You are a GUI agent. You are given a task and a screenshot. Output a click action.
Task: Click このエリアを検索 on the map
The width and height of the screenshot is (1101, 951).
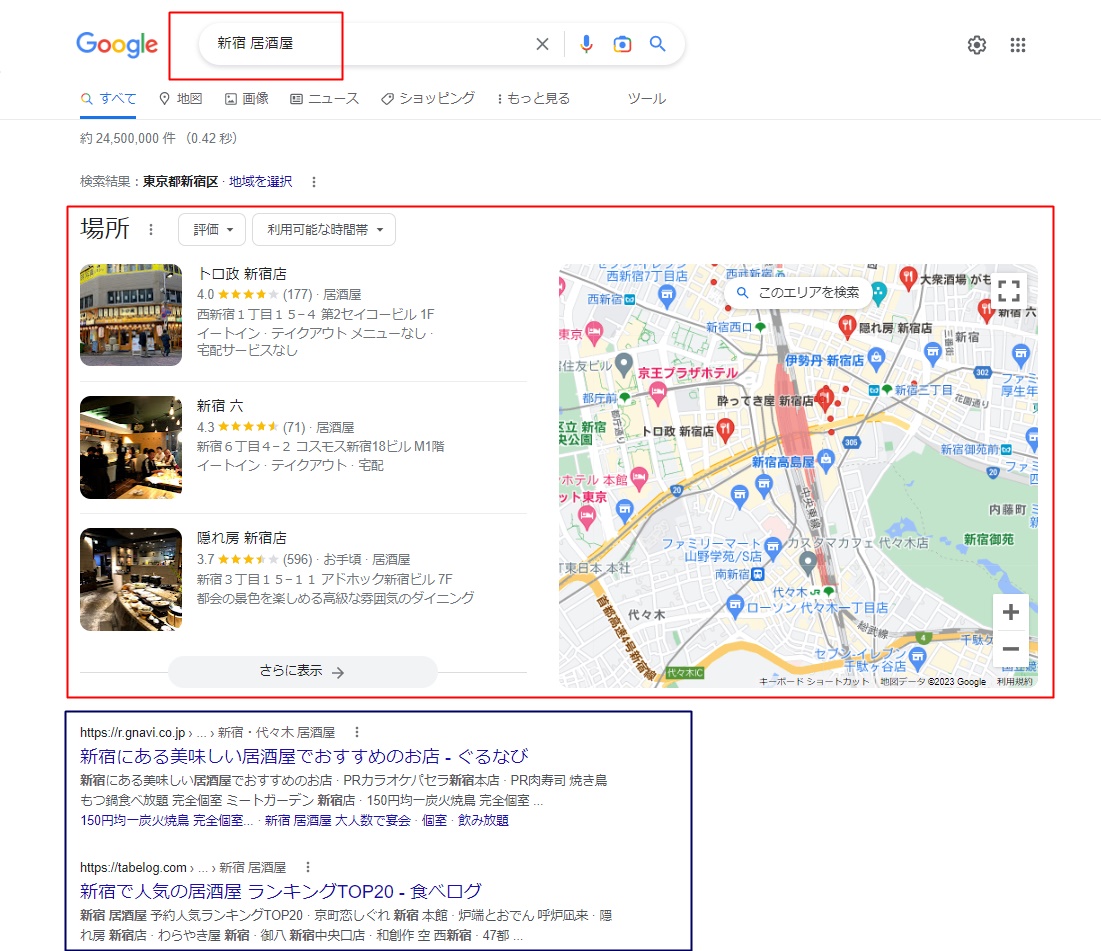[x=798, y=292]
